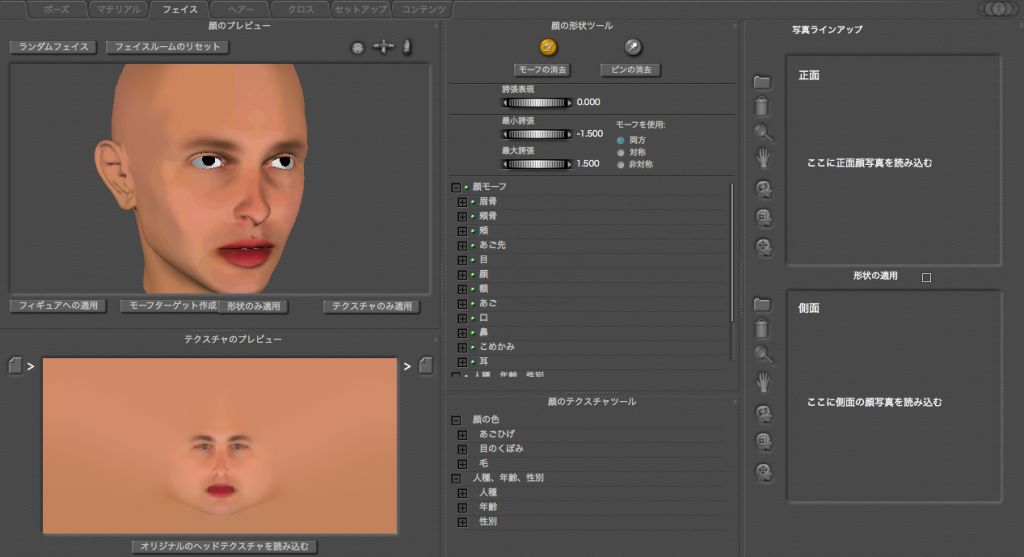The width and height of the screenshot is (1024, 557).
Task: Click the フィギュアへの適用 button
Action: [x=58, y=306]
